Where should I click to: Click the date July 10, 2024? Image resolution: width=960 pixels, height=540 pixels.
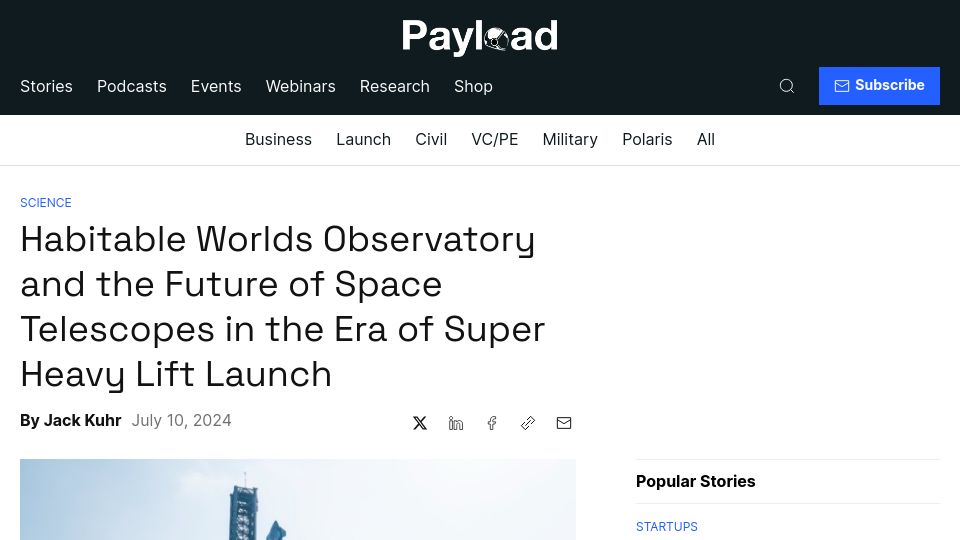pos(181,421)
